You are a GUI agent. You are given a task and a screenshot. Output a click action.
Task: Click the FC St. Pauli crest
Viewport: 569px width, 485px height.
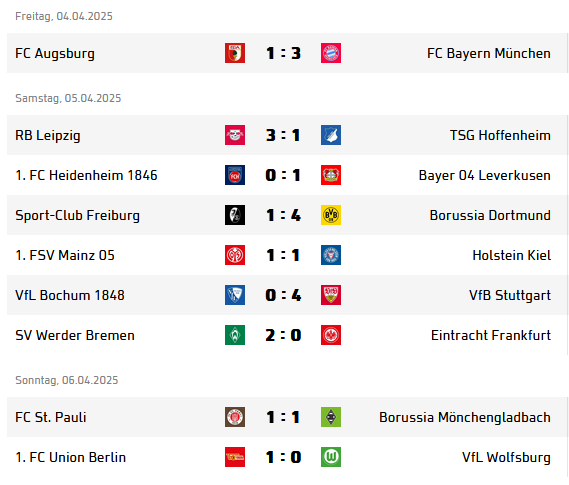click(x=235, y=417)
